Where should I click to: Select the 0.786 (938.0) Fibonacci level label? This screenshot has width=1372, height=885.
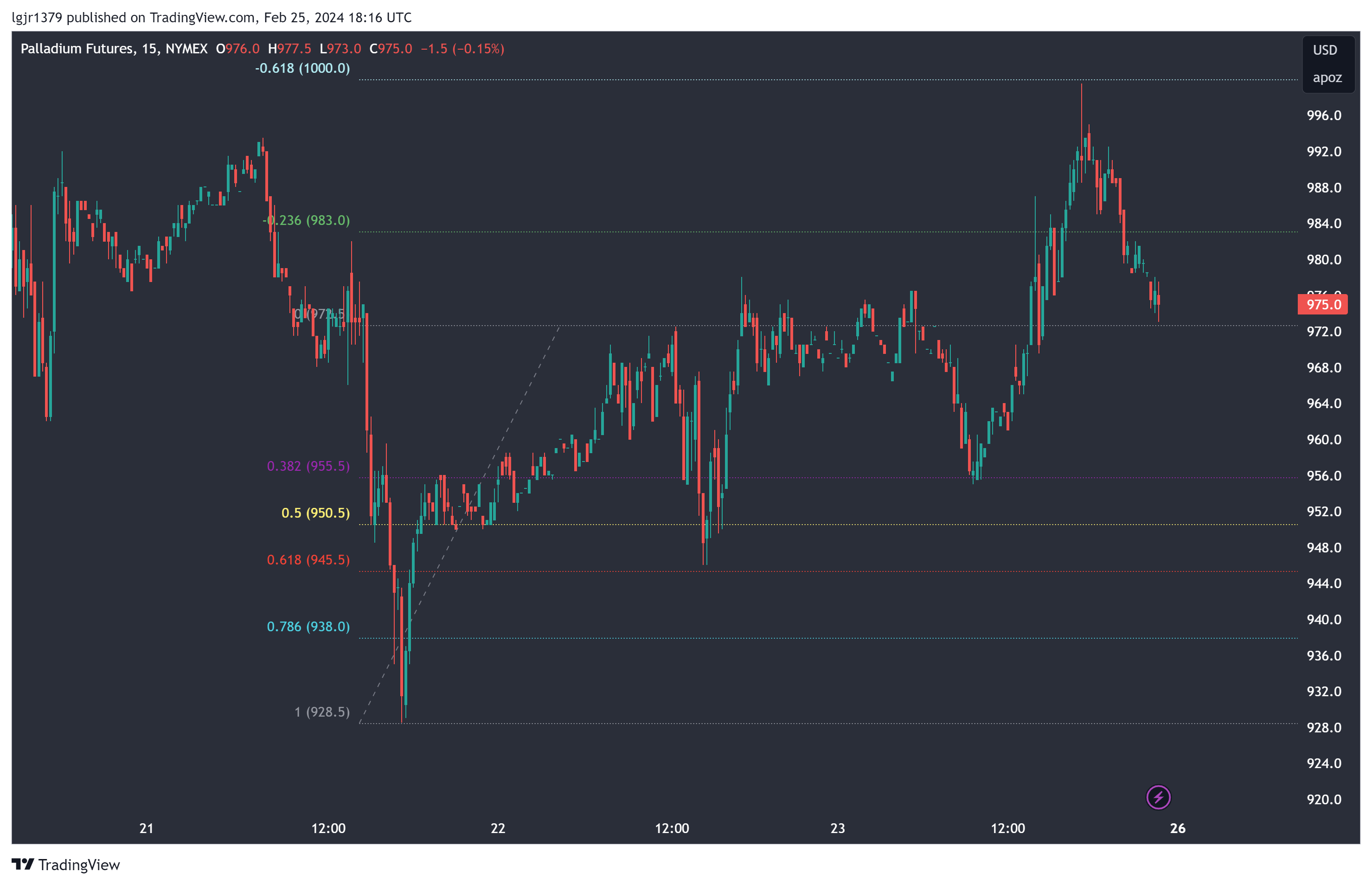(x=308, y=626)
